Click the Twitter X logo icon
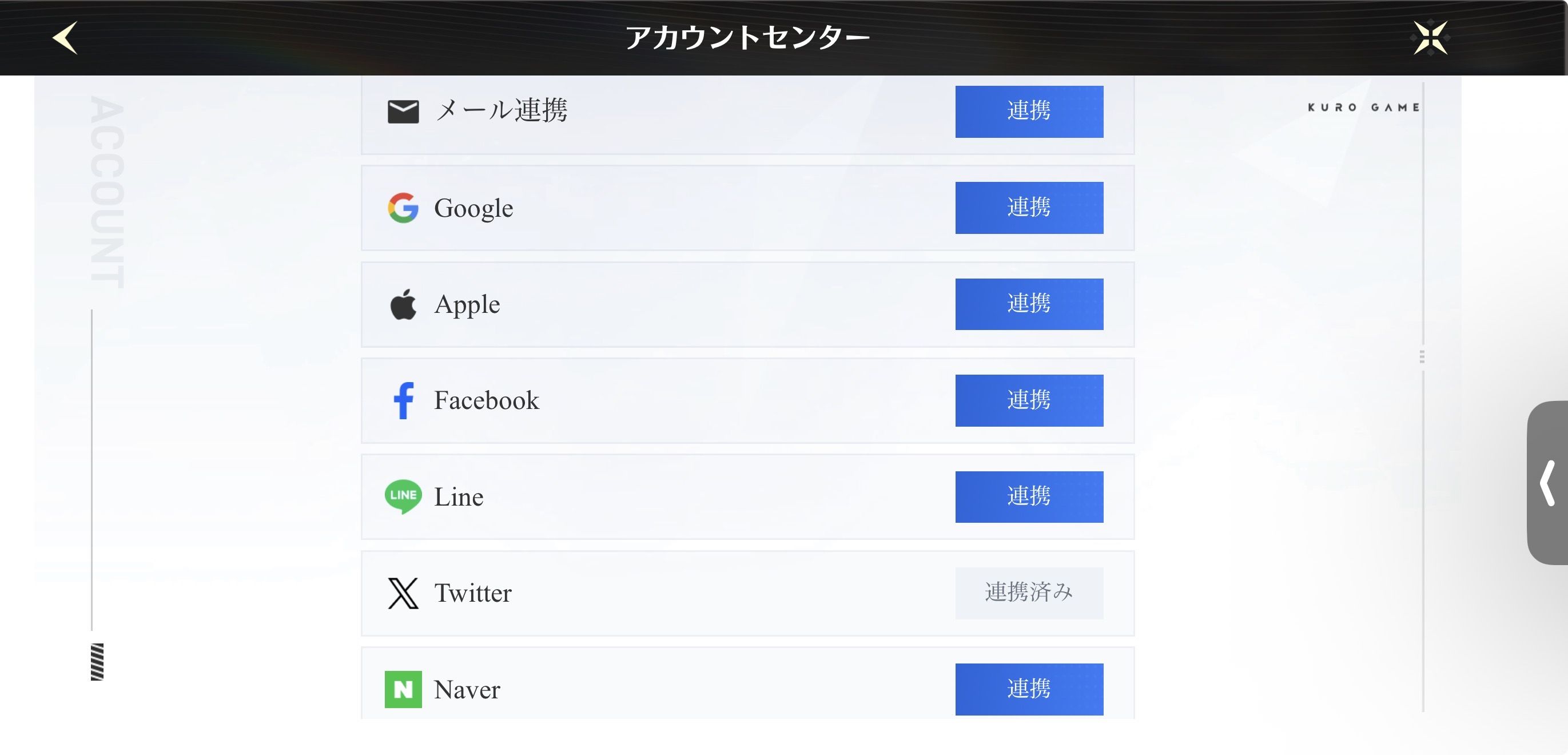 (x=403, y=594)
